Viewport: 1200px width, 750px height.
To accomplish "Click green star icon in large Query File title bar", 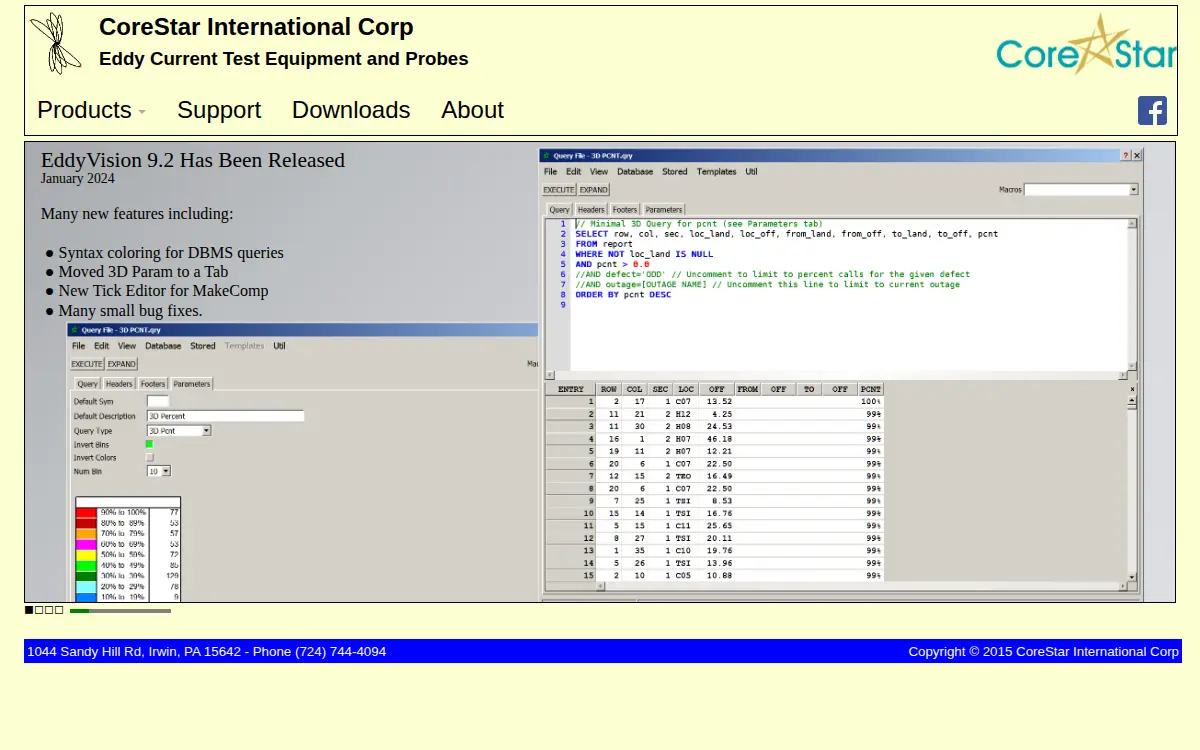I will click(546, 156).
